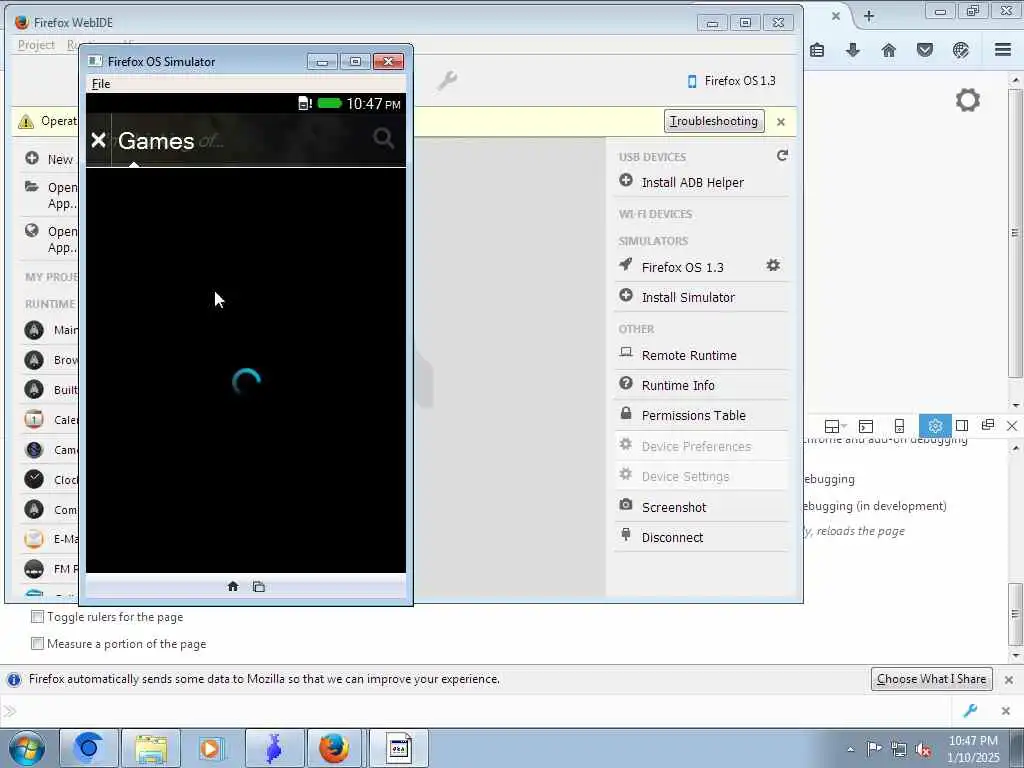Screen dimensions: 1024x768
Task: Take a runtime Screenshot
Action: (701, 507)
